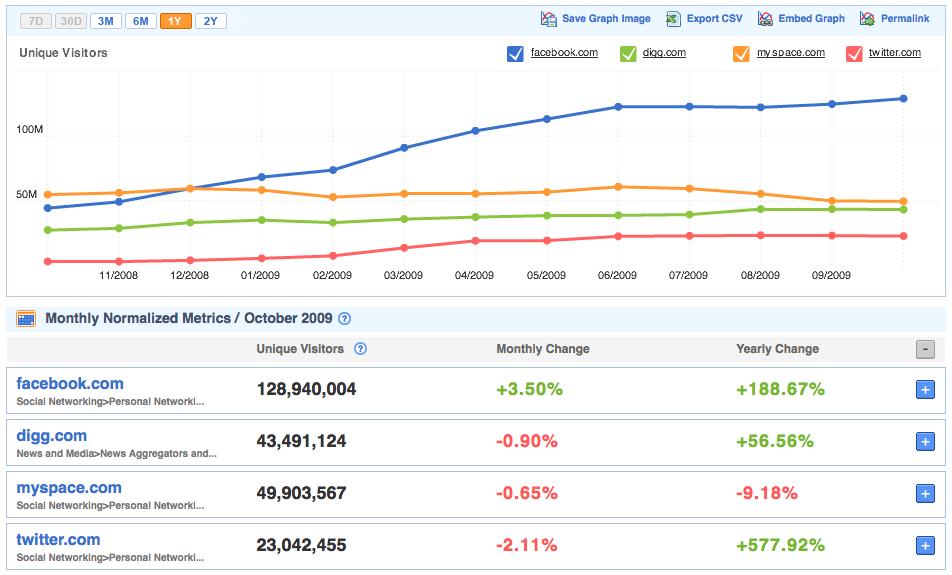Click facebook yearly change +188.67%
This screenshot has height=575, width=952.
coord(780,389)
